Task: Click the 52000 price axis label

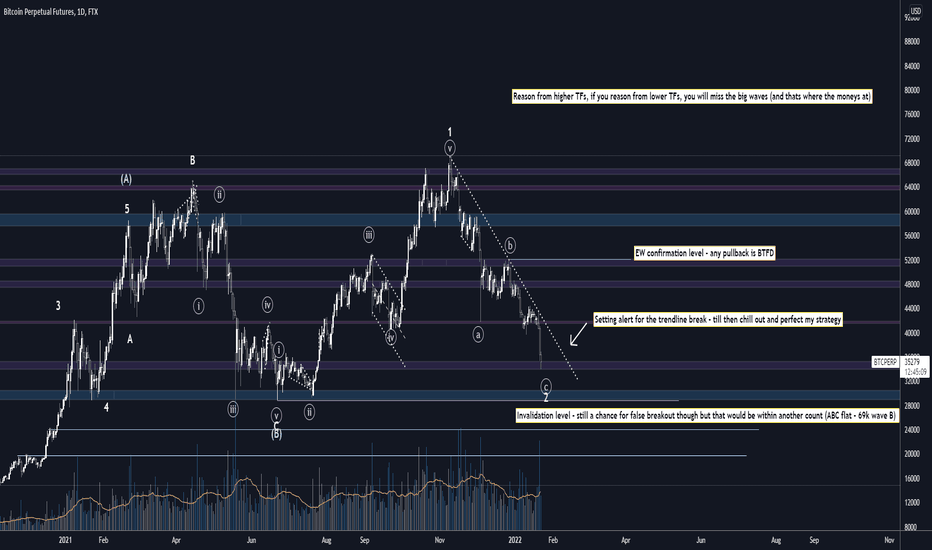Action: click(912, 260)
